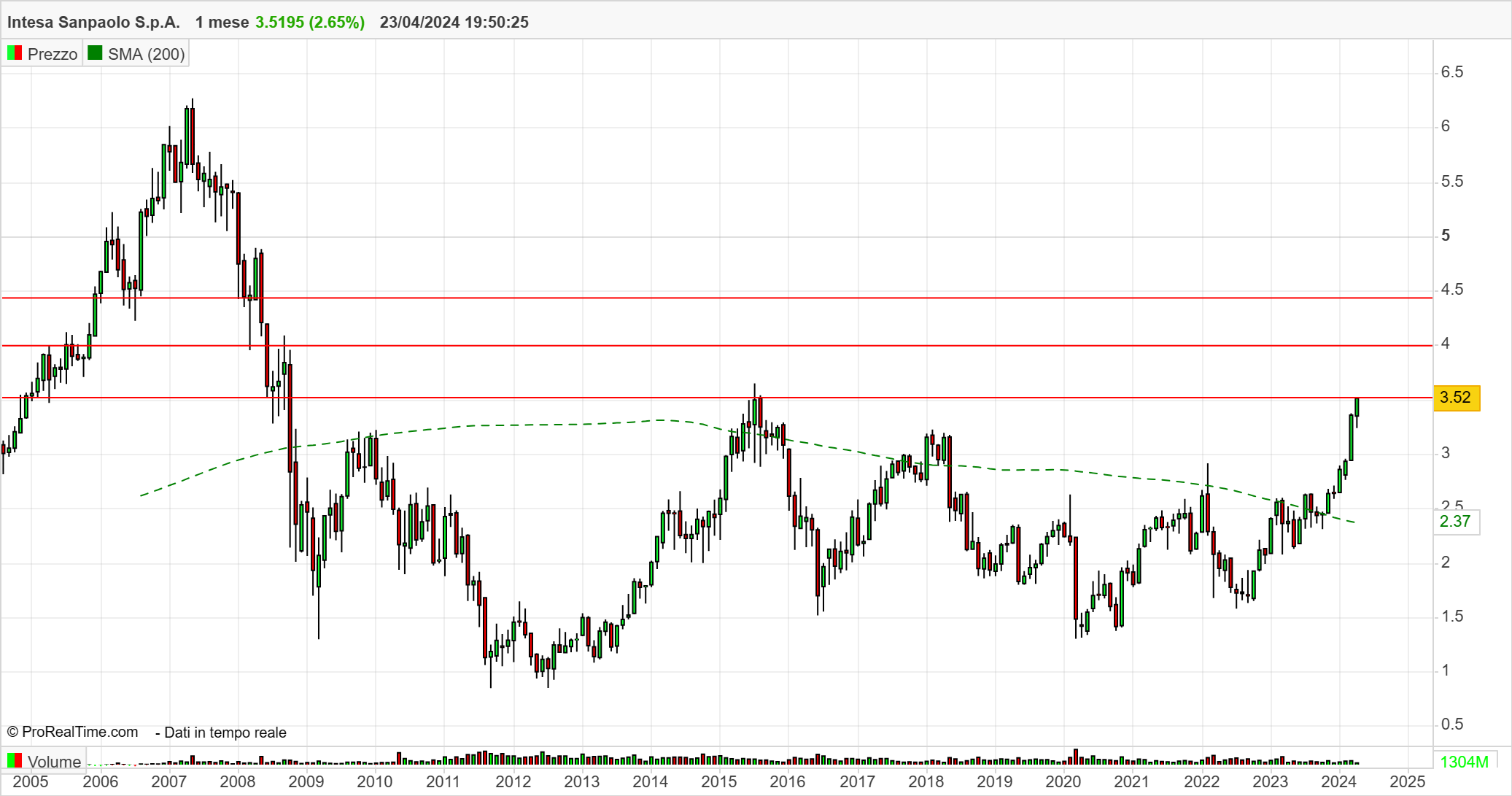1512x796 pixels.
Task: Click the 2014 label on time axis
Action: coord(651,781)
